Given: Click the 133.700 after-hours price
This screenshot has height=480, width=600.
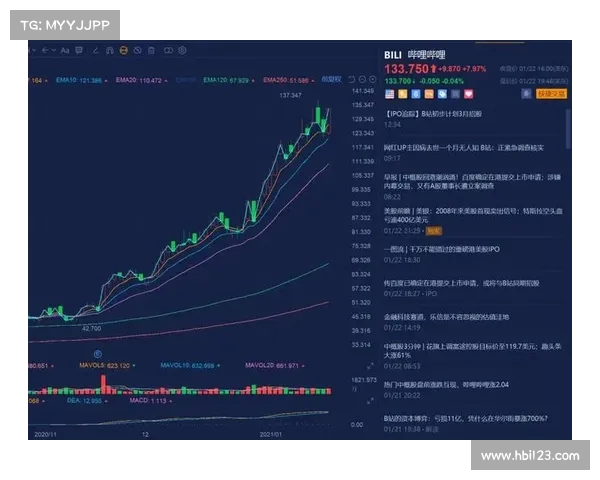Looking at the screenshot, I should (x=398, y=81).
